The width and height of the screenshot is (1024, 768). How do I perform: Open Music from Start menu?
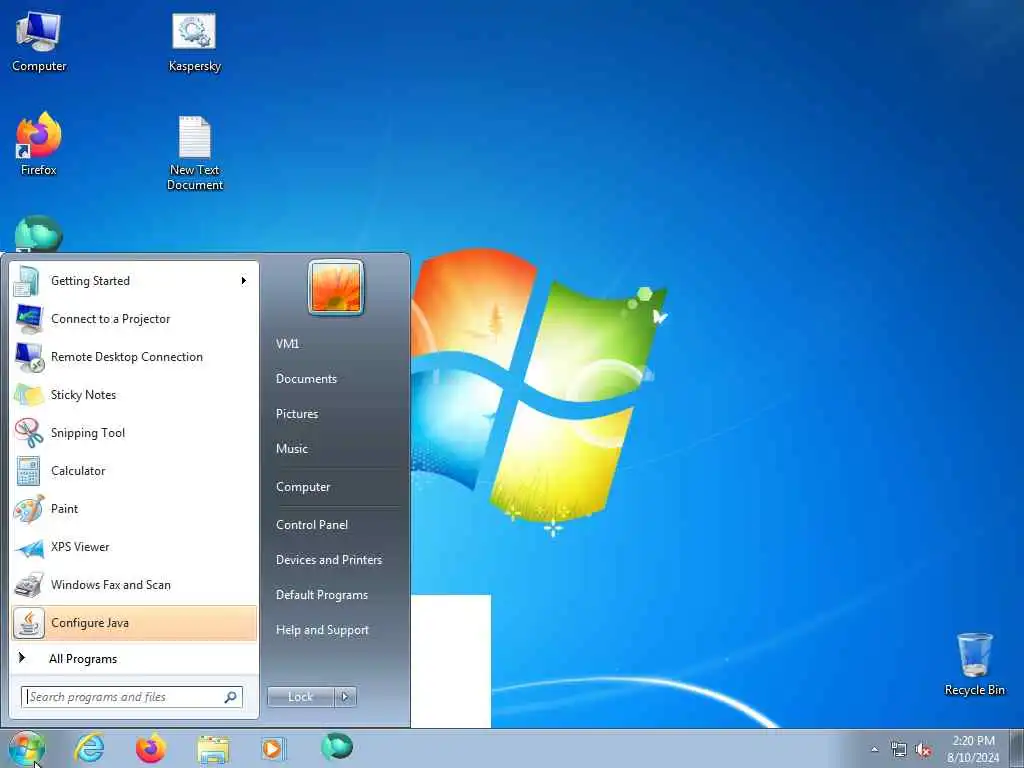click(292, 449)
